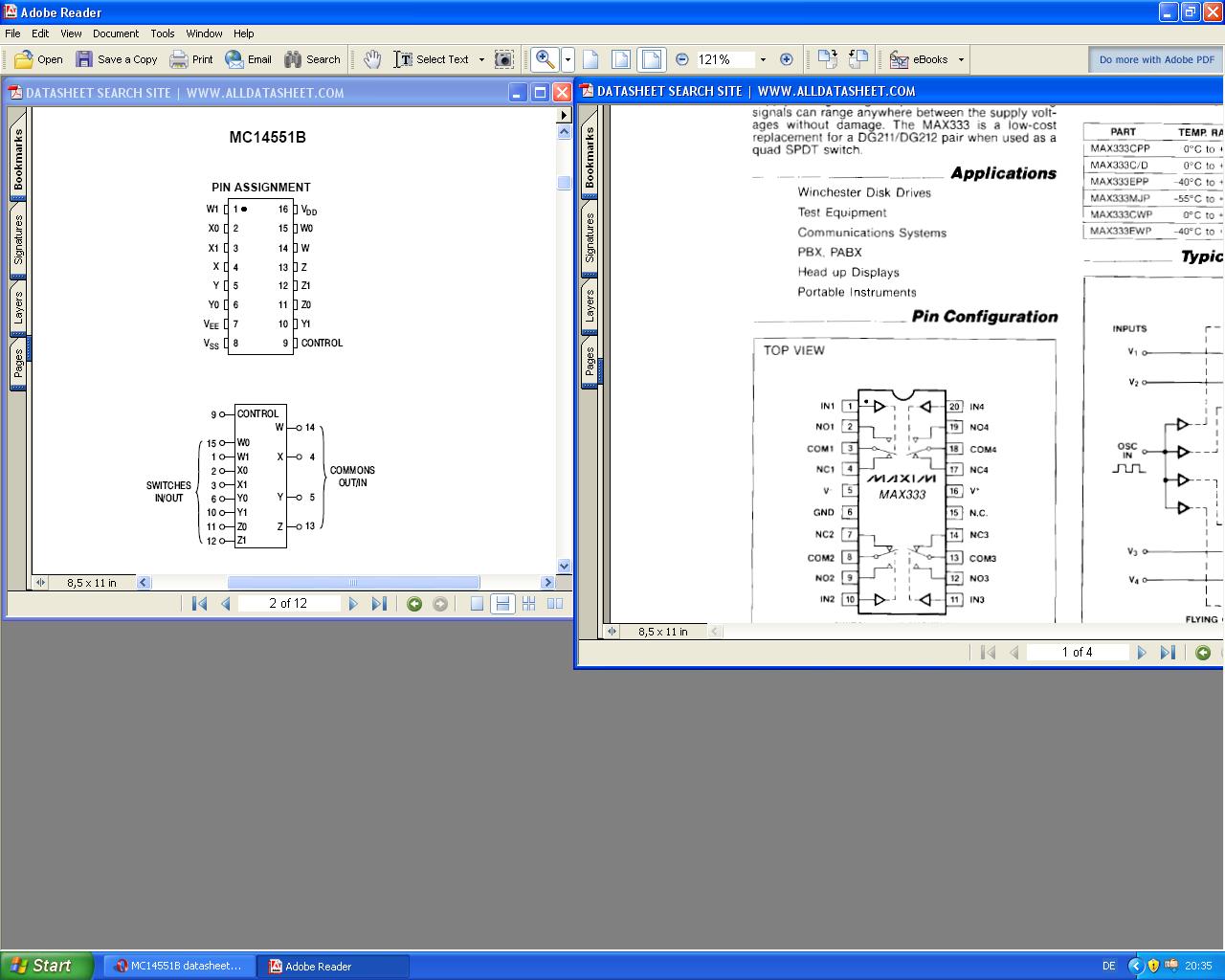The image size is (1225, 980).
Task: Activate the Select Text tool
Action: pyautogui.click(x=433, y=59)
